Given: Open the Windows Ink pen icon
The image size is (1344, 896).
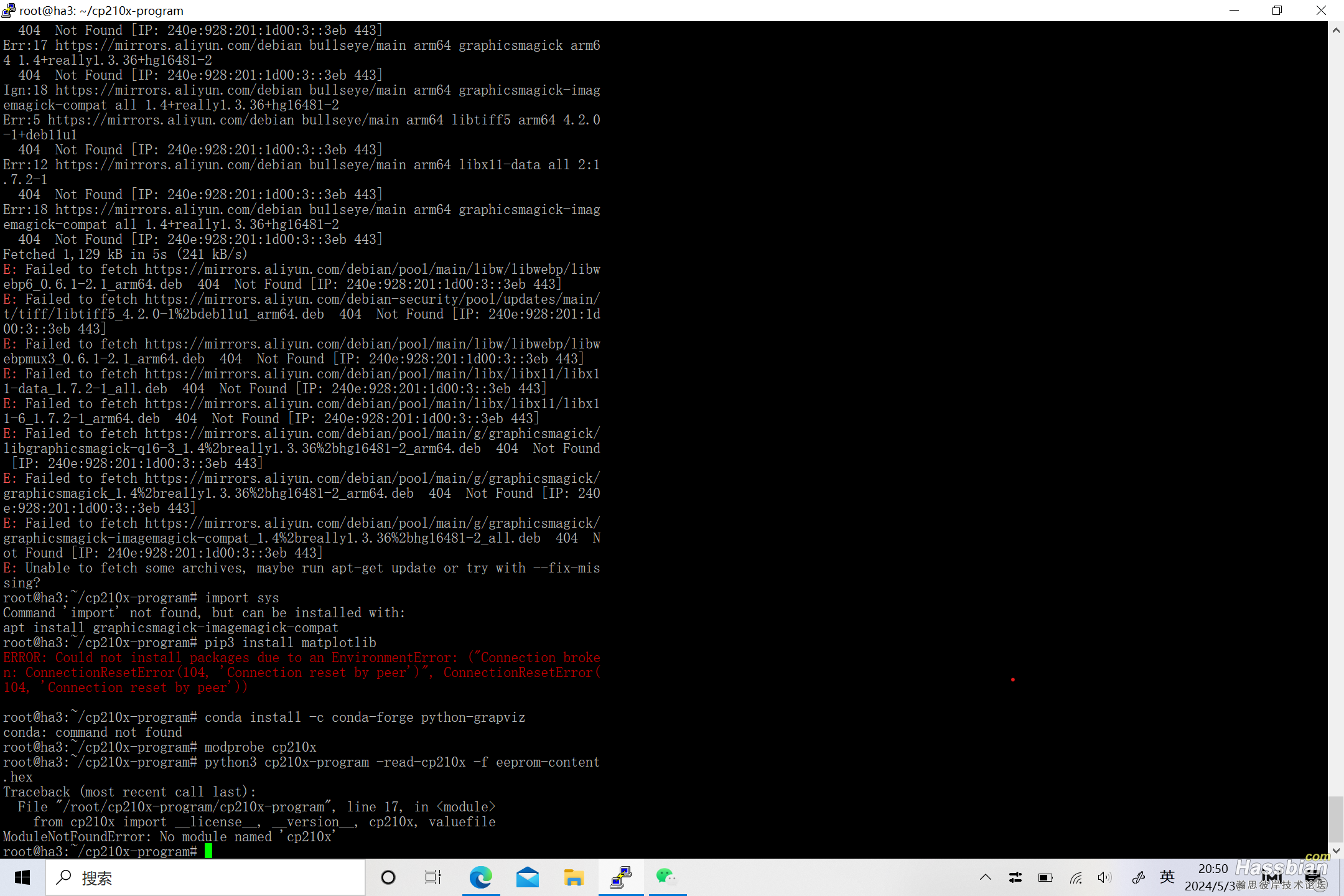Looking at the screenshot, I should tap(1138, 877).
